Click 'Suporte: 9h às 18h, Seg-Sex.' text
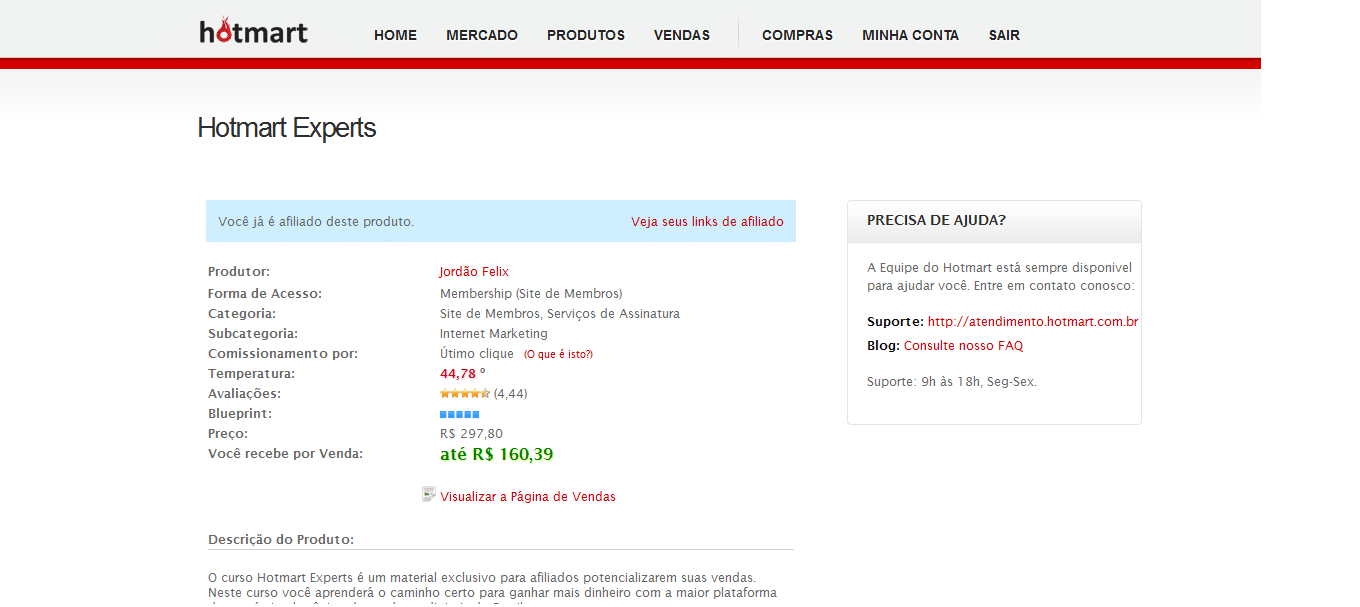 (x=952, y=382)
